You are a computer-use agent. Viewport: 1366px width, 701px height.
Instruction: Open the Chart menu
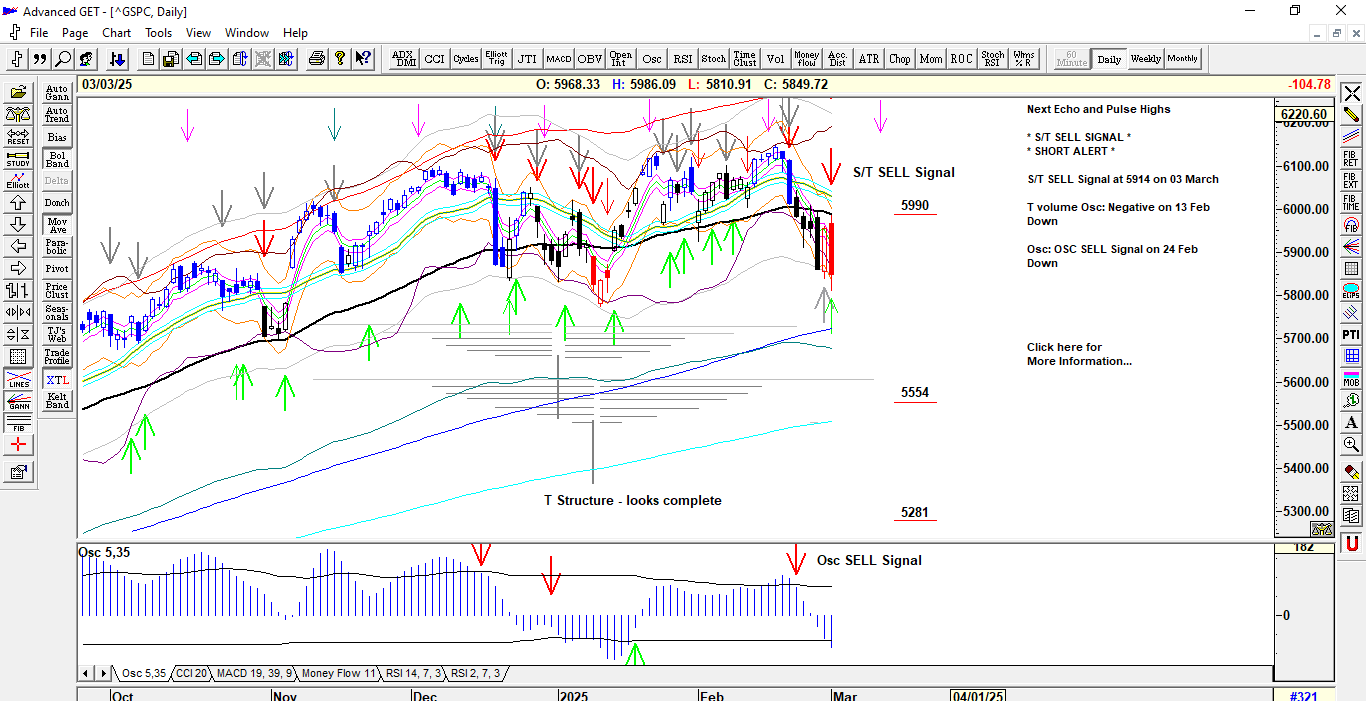116,33
